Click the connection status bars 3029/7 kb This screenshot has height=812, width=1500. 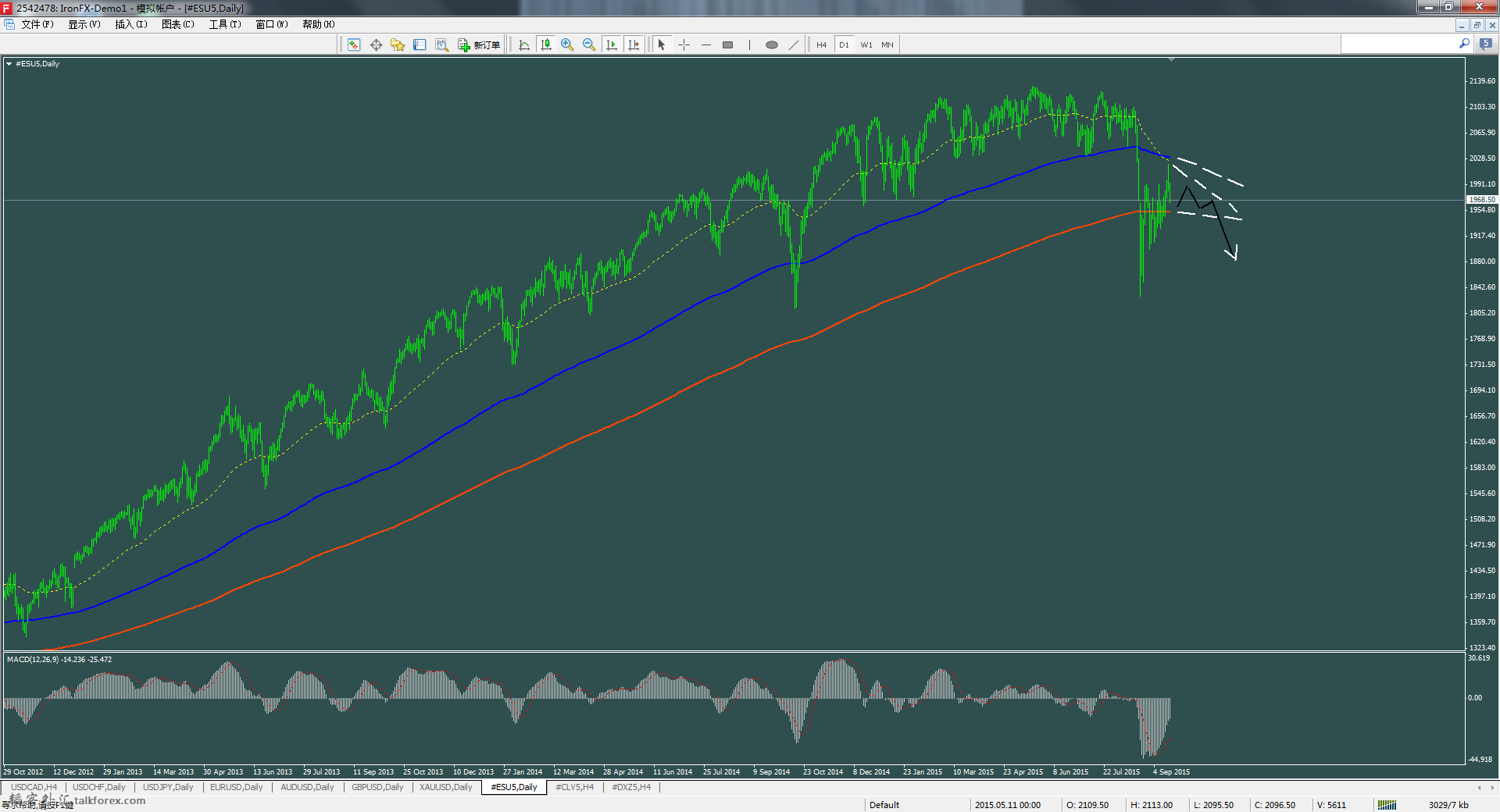click(x=1423, y=805)
